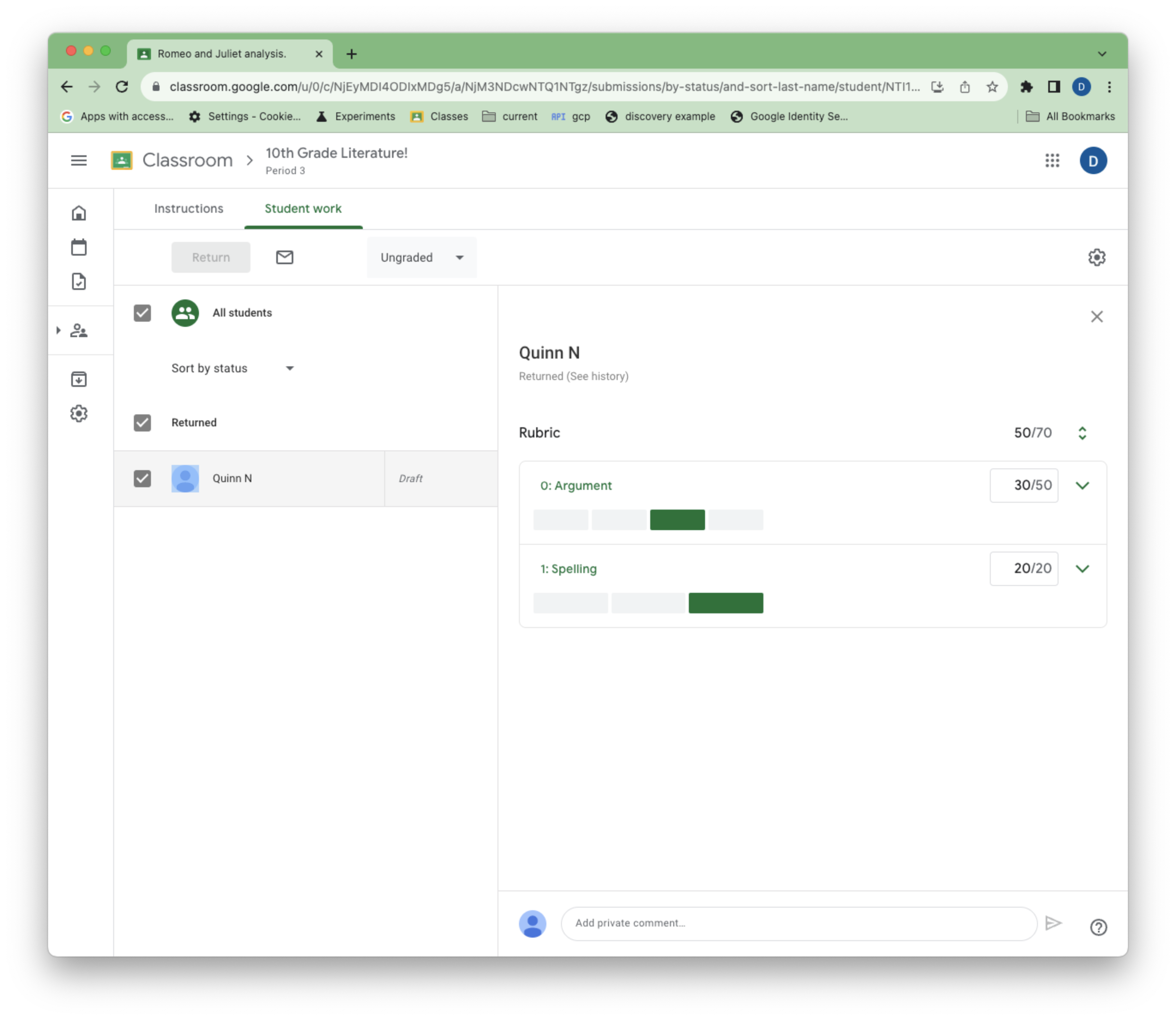
Task: Click the Google Classroom home icon
Action: pos(79,213)
